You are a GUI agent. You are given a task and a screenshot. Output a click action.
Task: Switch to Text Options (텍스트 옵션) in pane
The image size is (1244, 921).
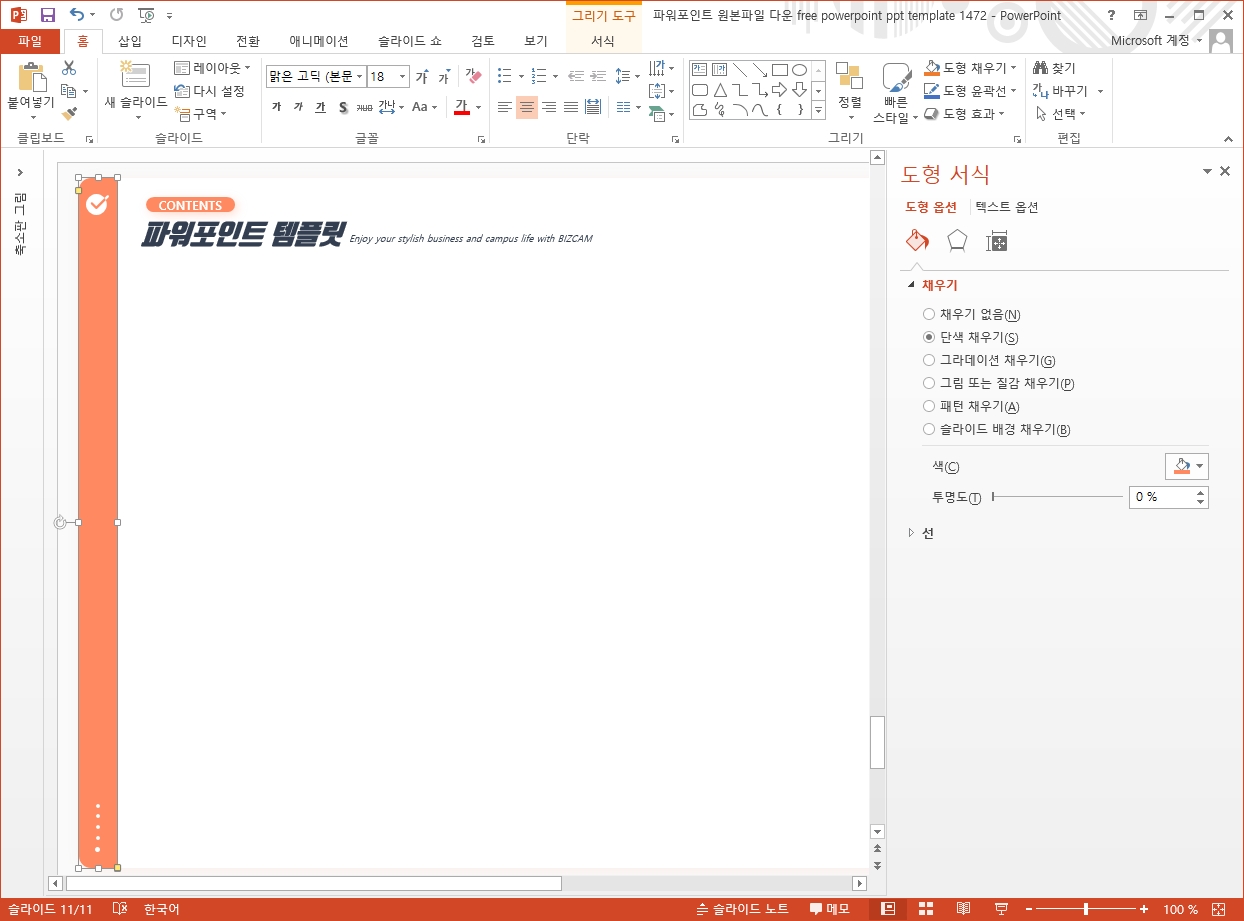(x=1007, y=207)
